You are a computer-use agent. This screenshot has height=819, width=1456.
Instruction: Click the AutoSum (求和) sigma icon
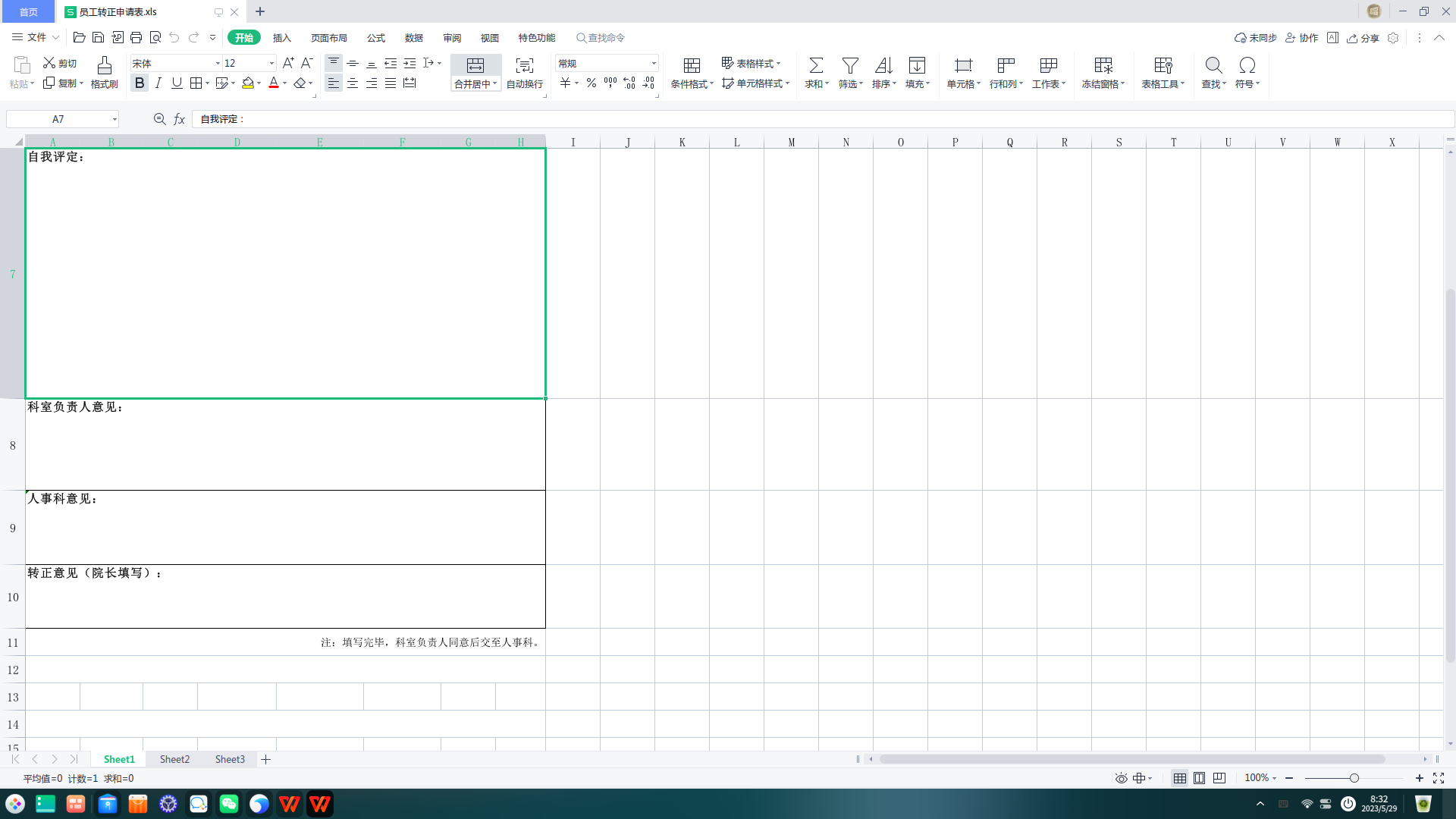[x=816, y=66]
